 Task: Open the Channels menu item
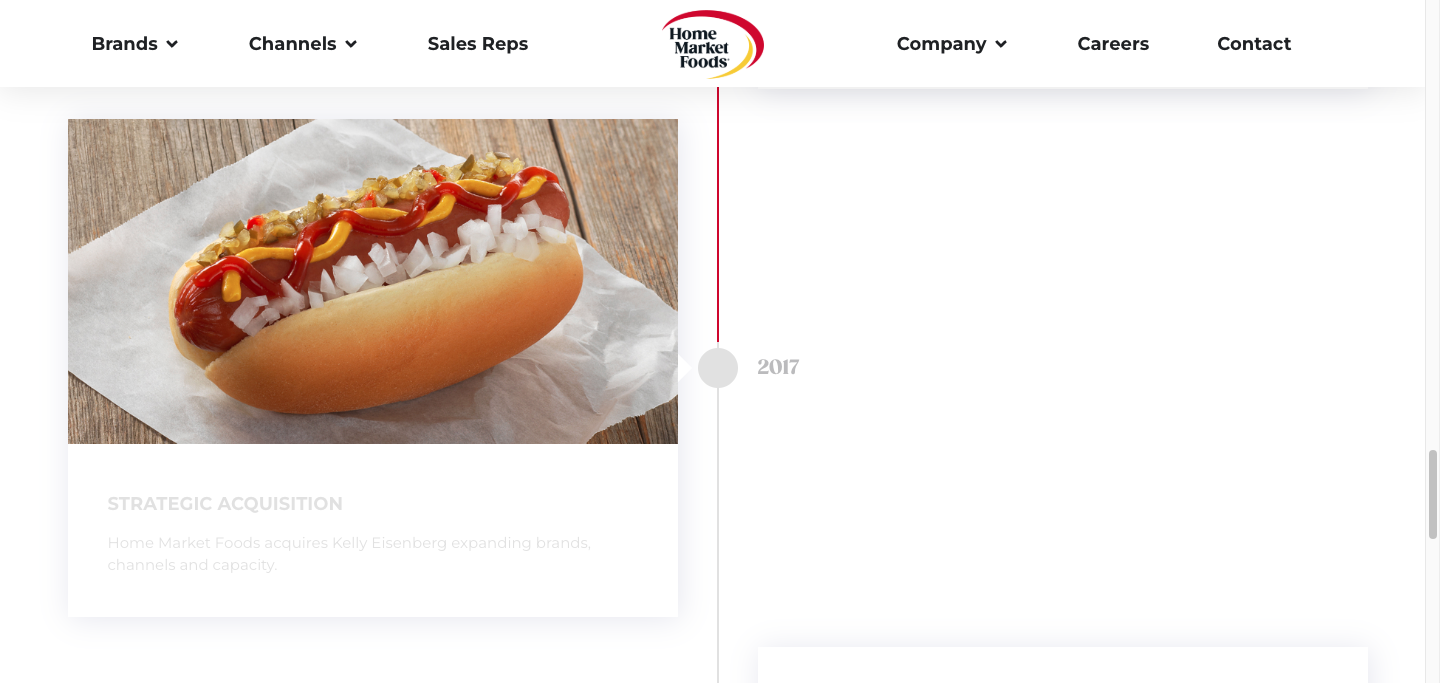292,44
